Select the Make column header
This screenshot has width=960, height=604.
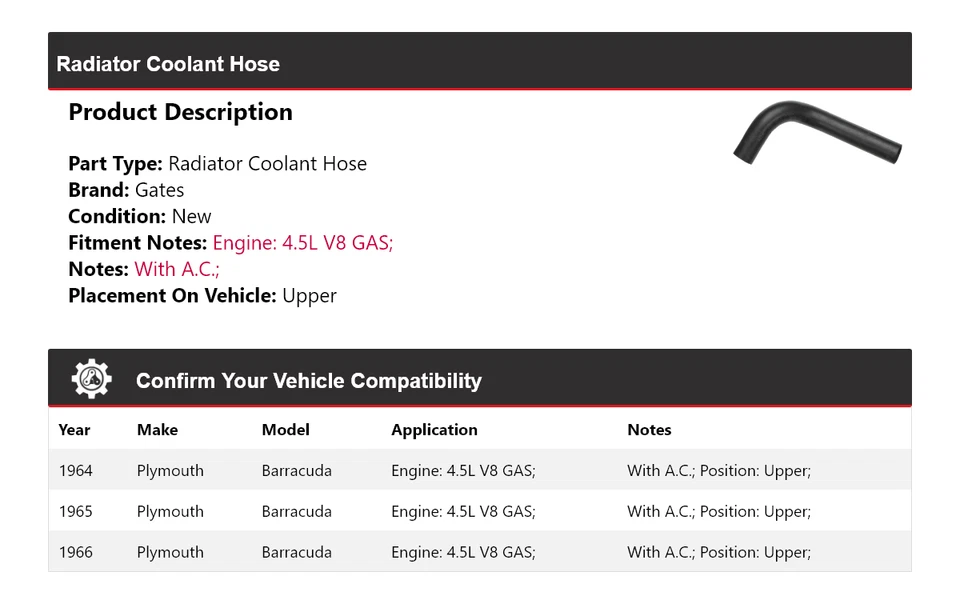click(157, 430)
